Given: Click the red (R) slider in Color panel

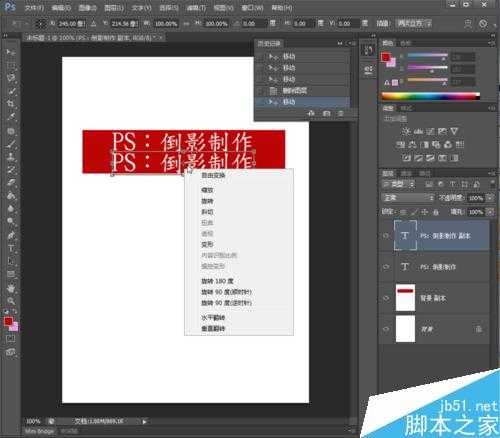Looking at the screenshot, I should click(427, 56).
